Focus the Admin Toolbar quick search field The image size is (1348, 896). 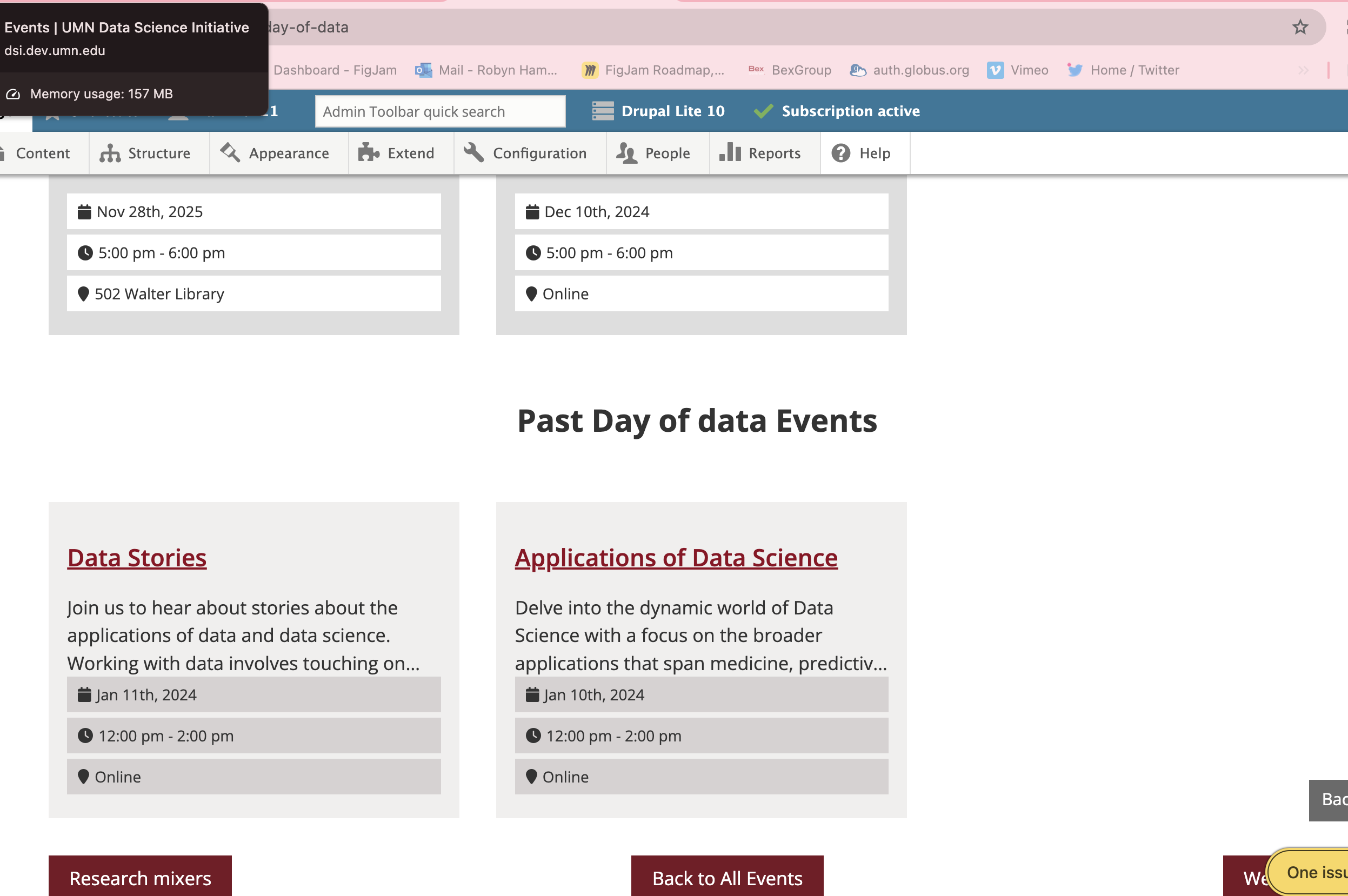[440, 111]
